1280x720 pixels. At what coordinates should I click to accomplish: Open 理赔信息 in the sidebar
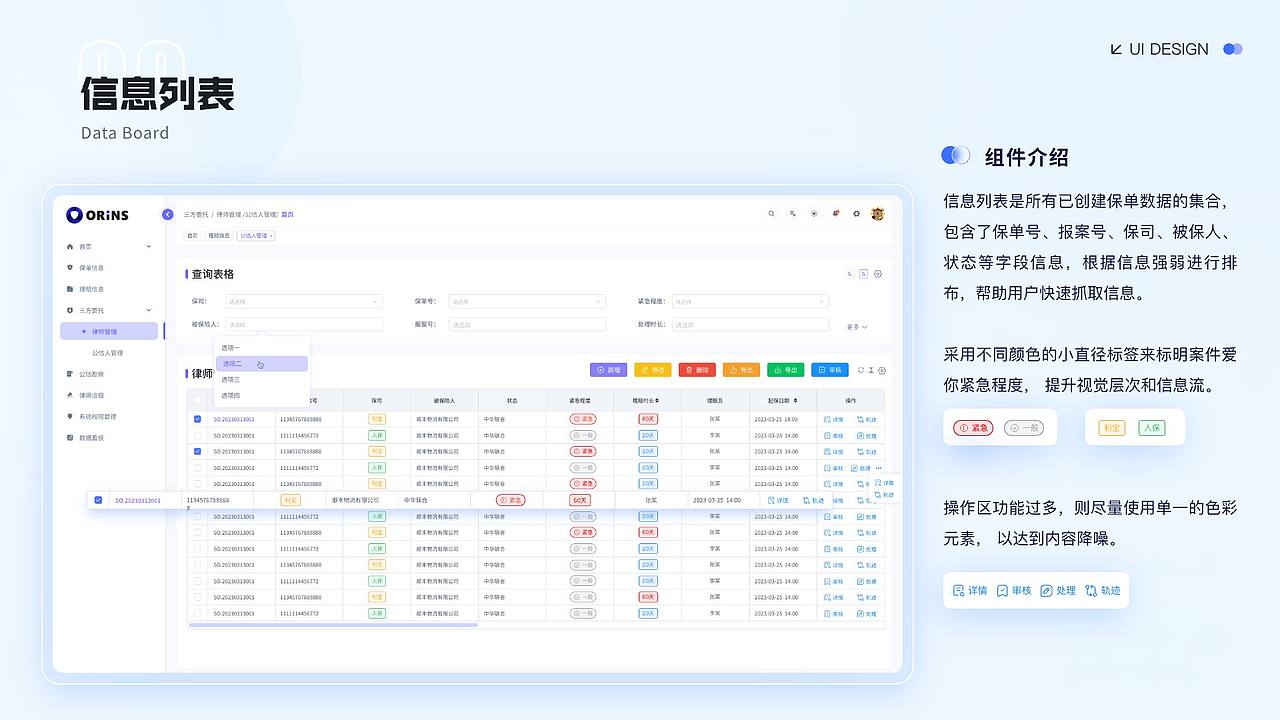[92, 289]
